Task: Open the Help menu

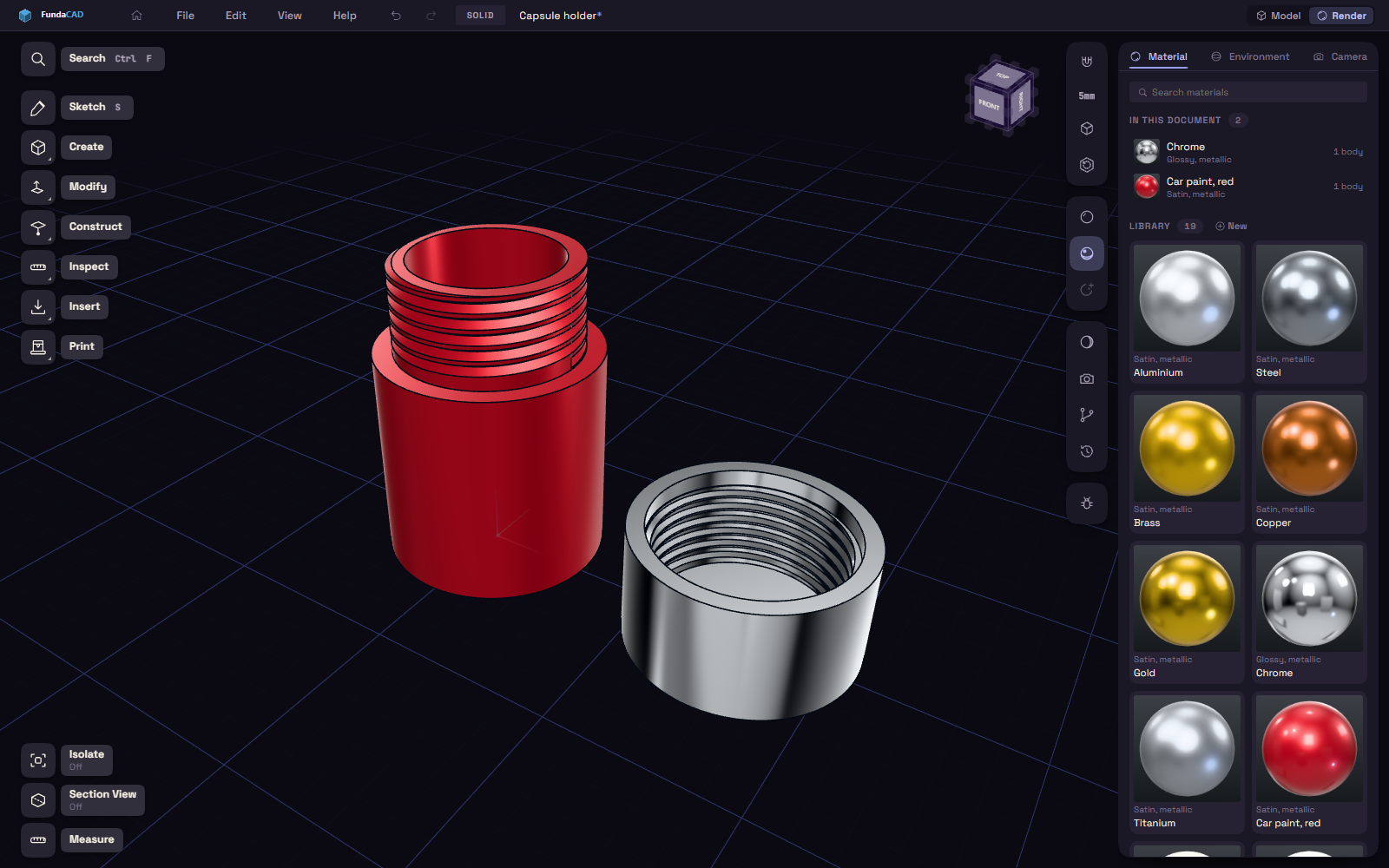Action: [x=345, y=16]
